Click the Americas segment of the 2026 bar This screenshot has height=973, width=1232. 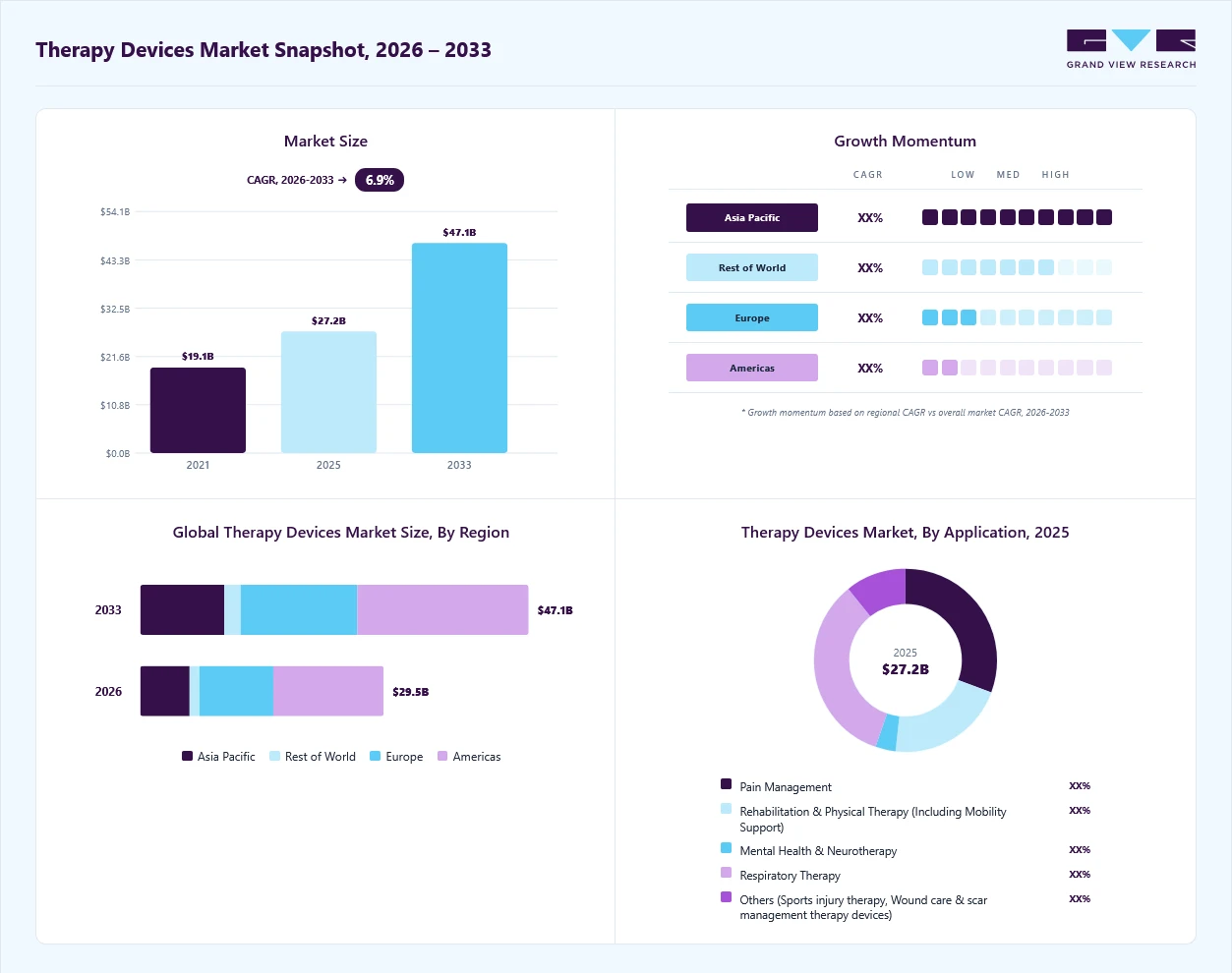click(328, 691)
